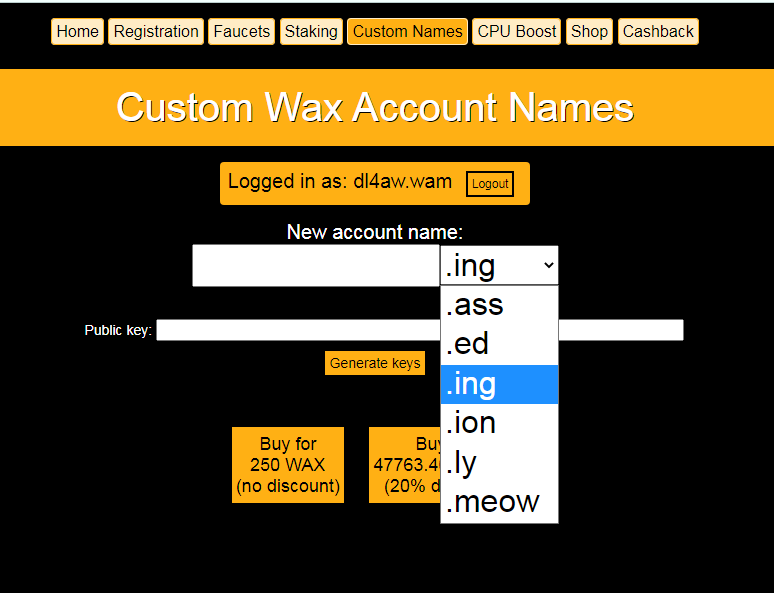
Task: Open the Registration page
Action: click(x=156, y=32)
